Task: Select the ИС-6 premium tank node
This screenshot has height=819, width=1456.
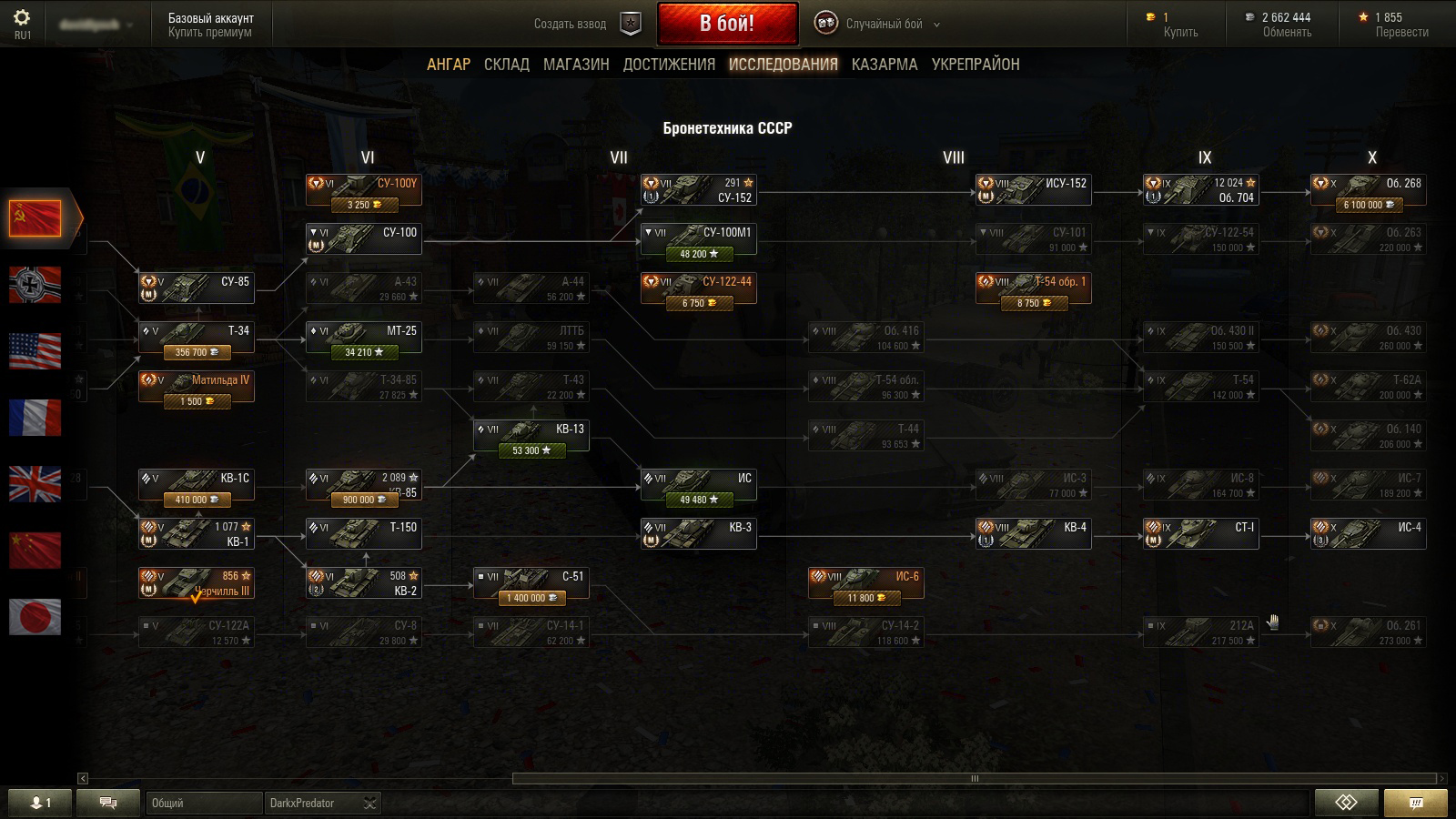Action: pyautogui.click(x=865, y=583)
